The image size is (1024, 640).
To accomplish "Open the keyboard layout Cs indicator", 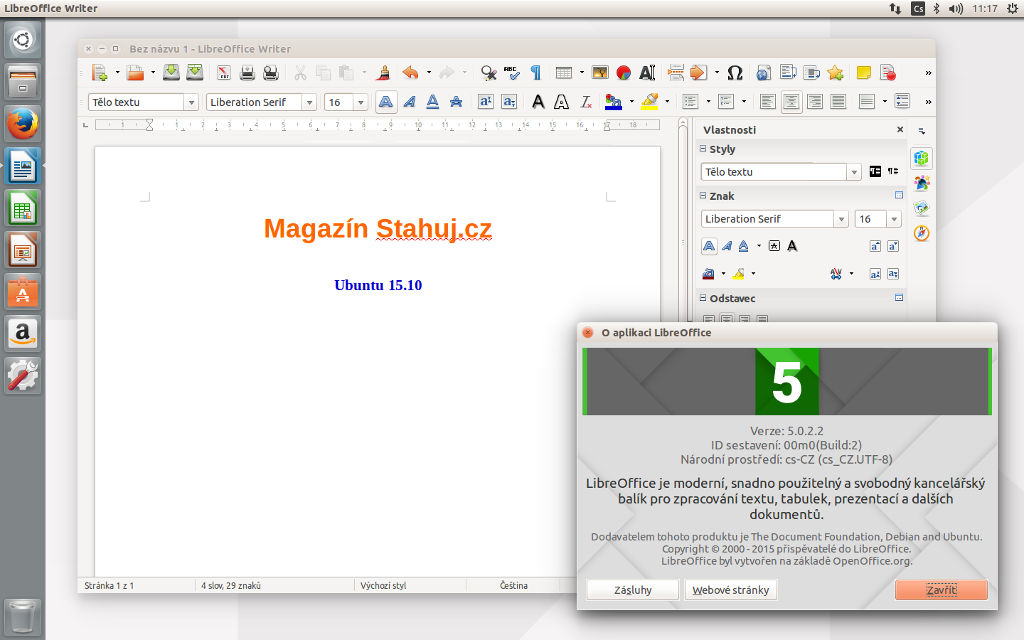I will (918, 8).
